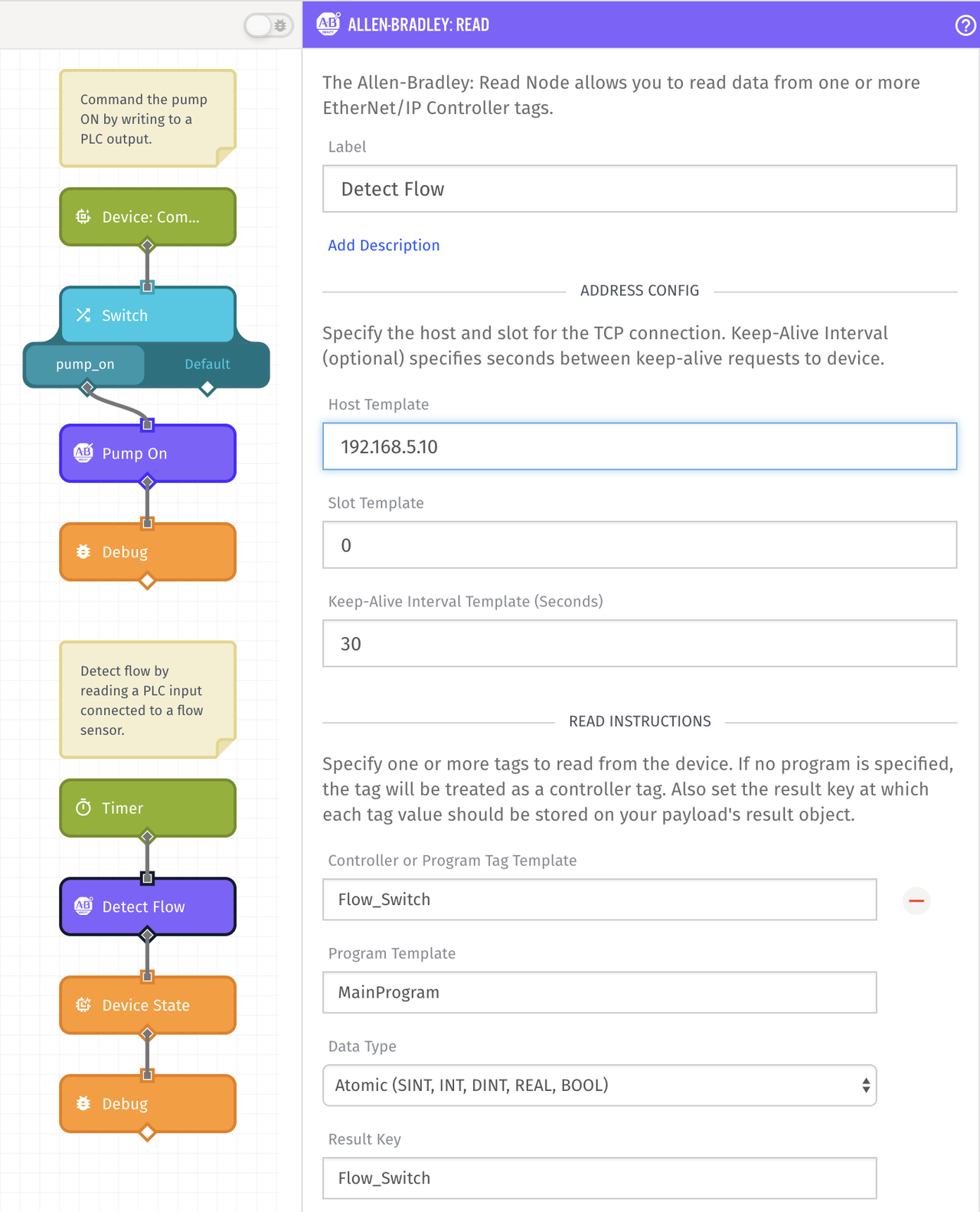Click the Allen-Bradley logo in the header

click(x=328, y=25)
